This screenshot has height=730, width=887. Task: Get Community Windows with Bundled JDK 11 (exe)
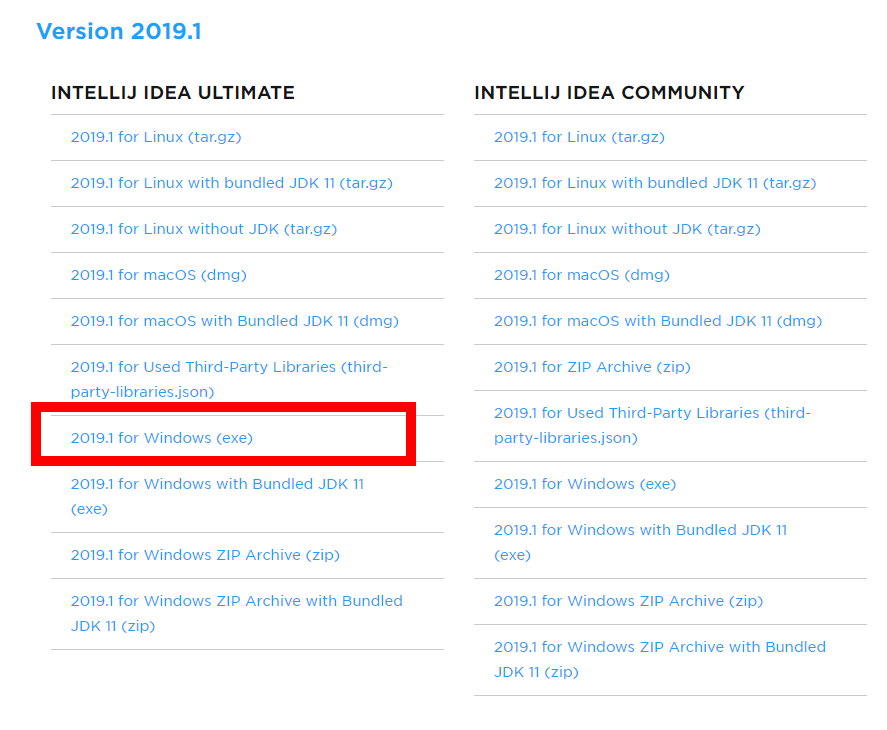(640, 542)
